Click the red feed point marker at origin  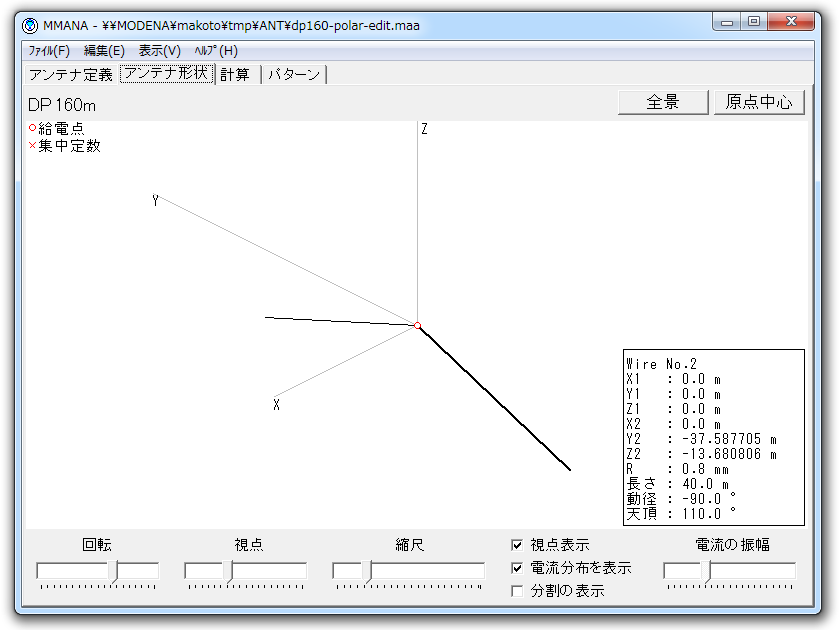pos(417,325)
